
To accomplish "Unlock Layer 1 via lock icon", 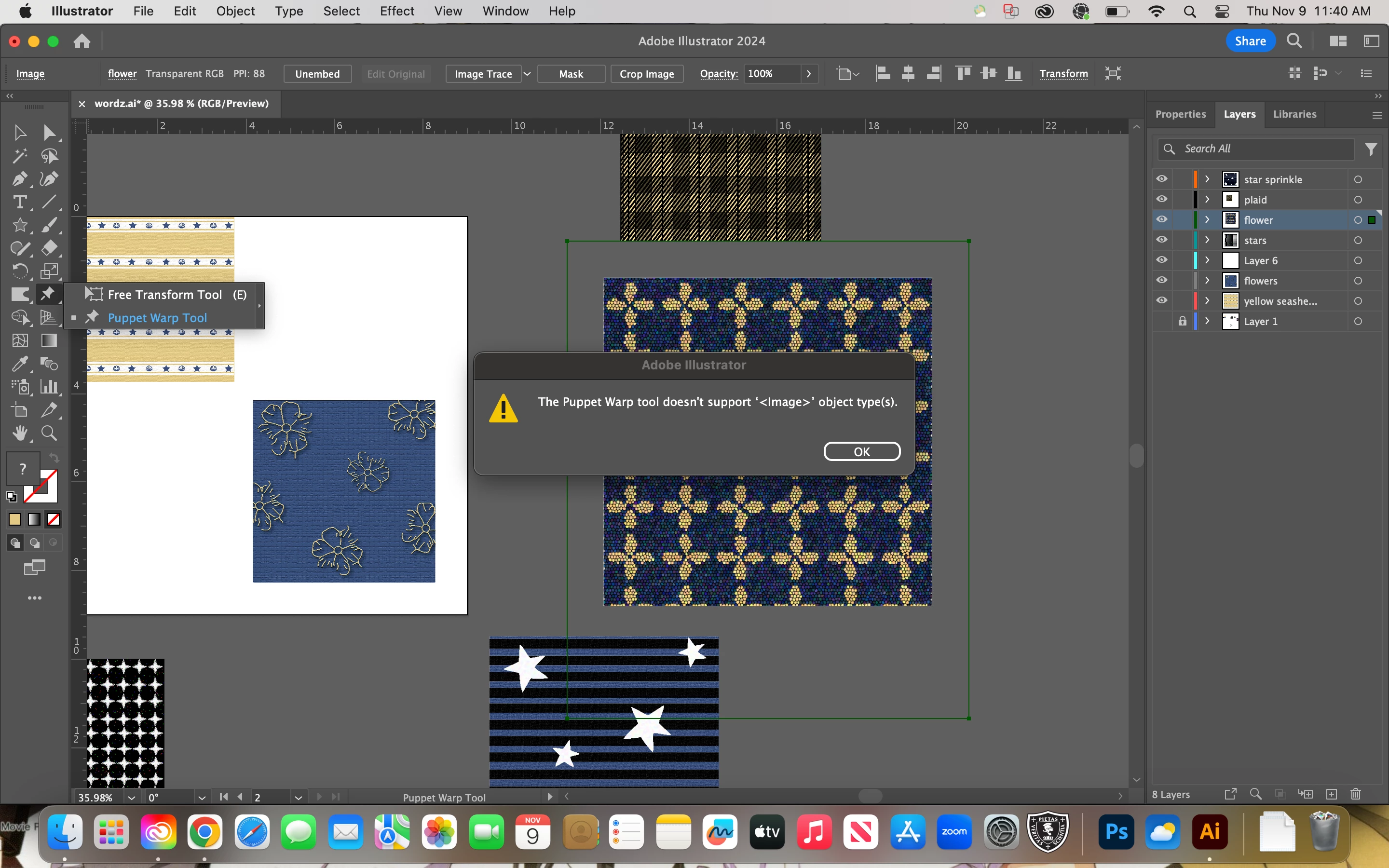I will click(1183, 321).
